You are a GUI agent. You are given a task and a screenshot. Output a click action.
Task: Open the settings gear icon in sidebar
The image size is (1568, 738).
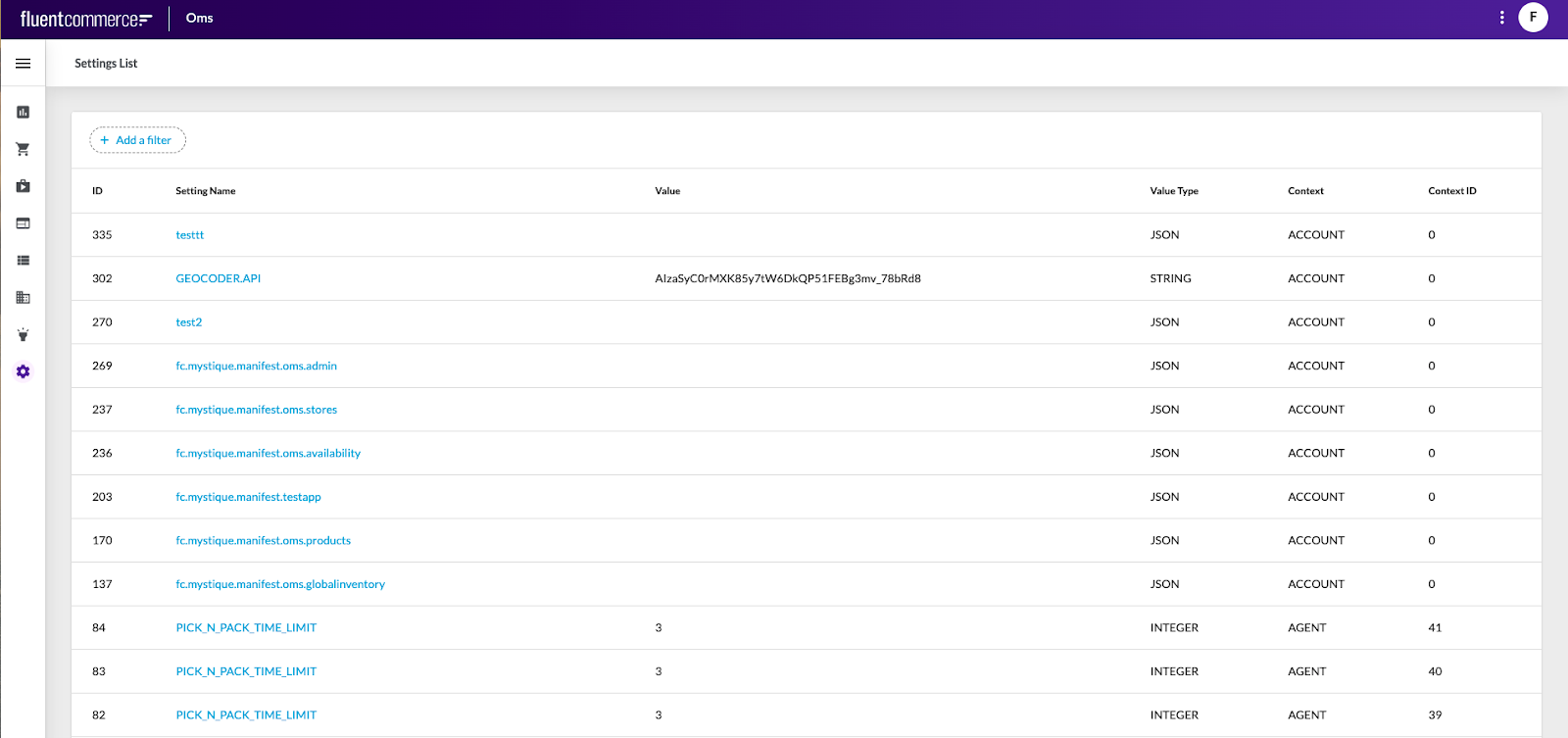23,372
